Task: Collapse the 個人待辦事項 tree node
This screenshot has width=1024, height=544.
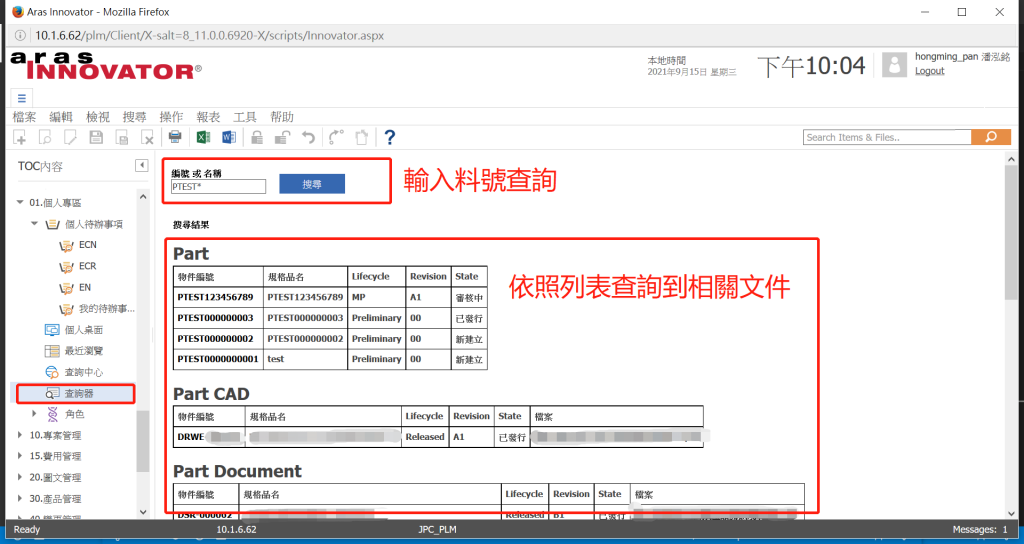Action: (x=35, y=224)
